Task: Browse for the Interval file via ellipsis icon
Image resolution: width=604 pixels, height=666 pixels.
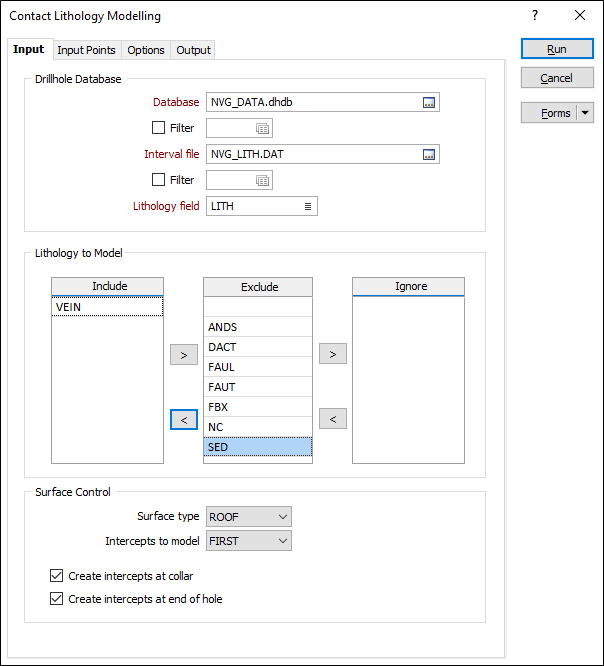Action: [x=429, y=154]
